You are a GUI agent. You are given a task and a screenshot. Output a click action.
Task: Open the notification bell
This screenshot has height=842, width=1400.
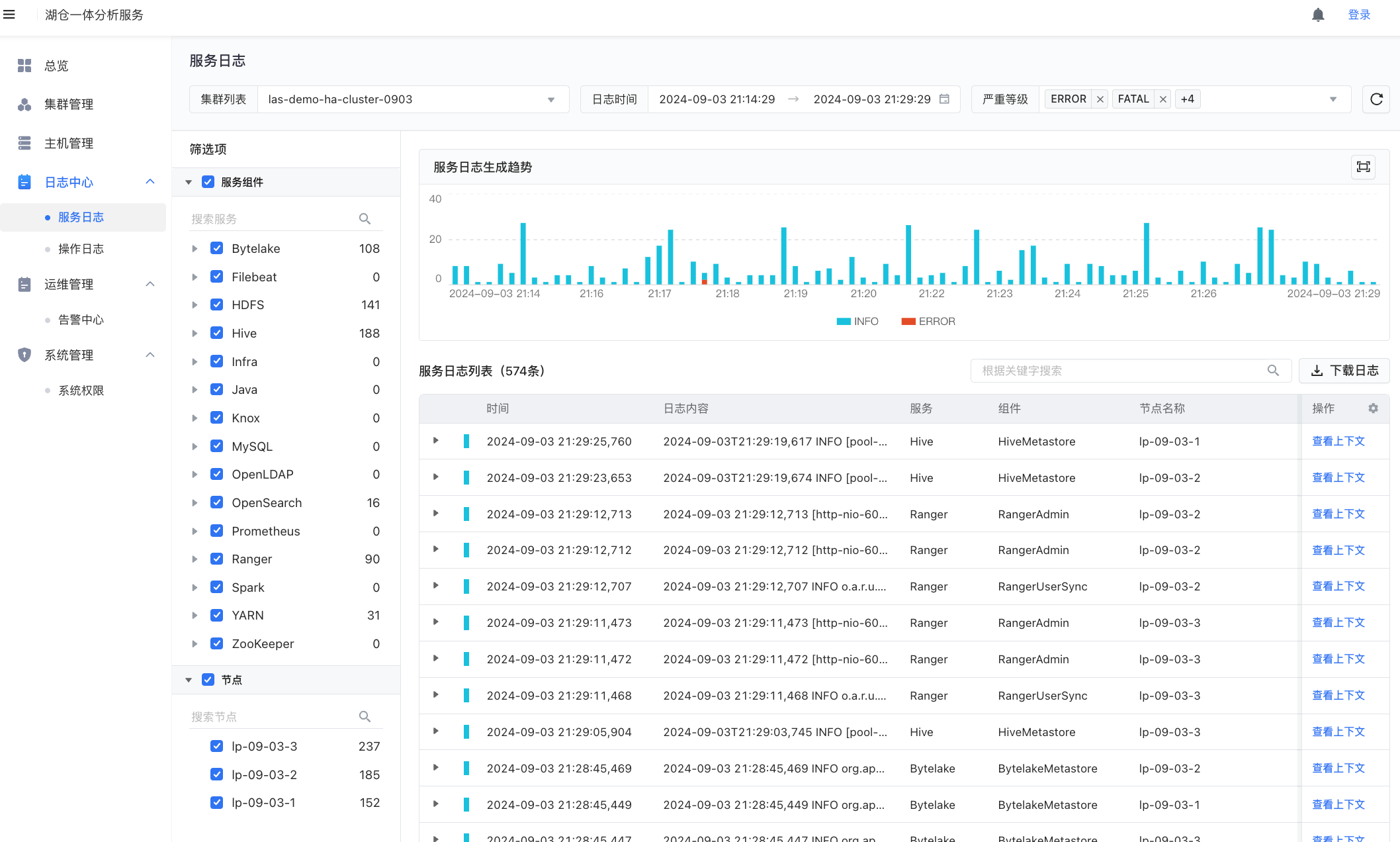tap(1318, 15)
